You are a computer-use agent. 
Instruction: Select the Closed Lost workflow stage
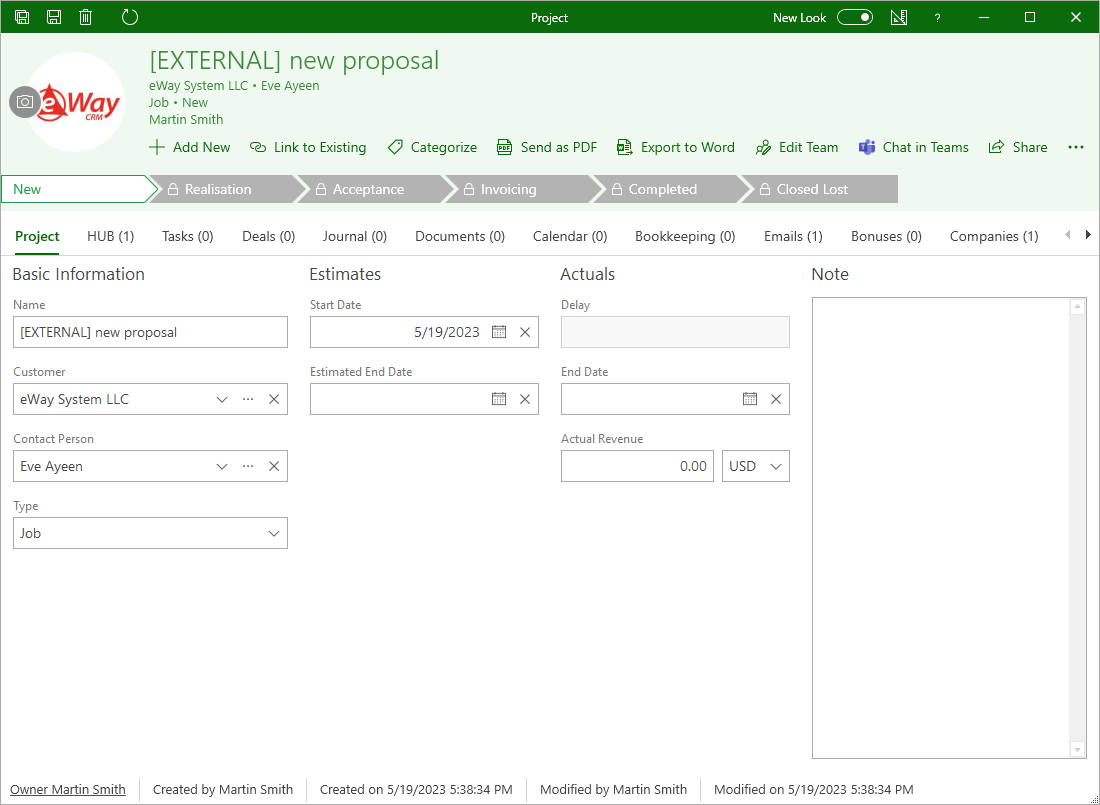tap(818, 189)
